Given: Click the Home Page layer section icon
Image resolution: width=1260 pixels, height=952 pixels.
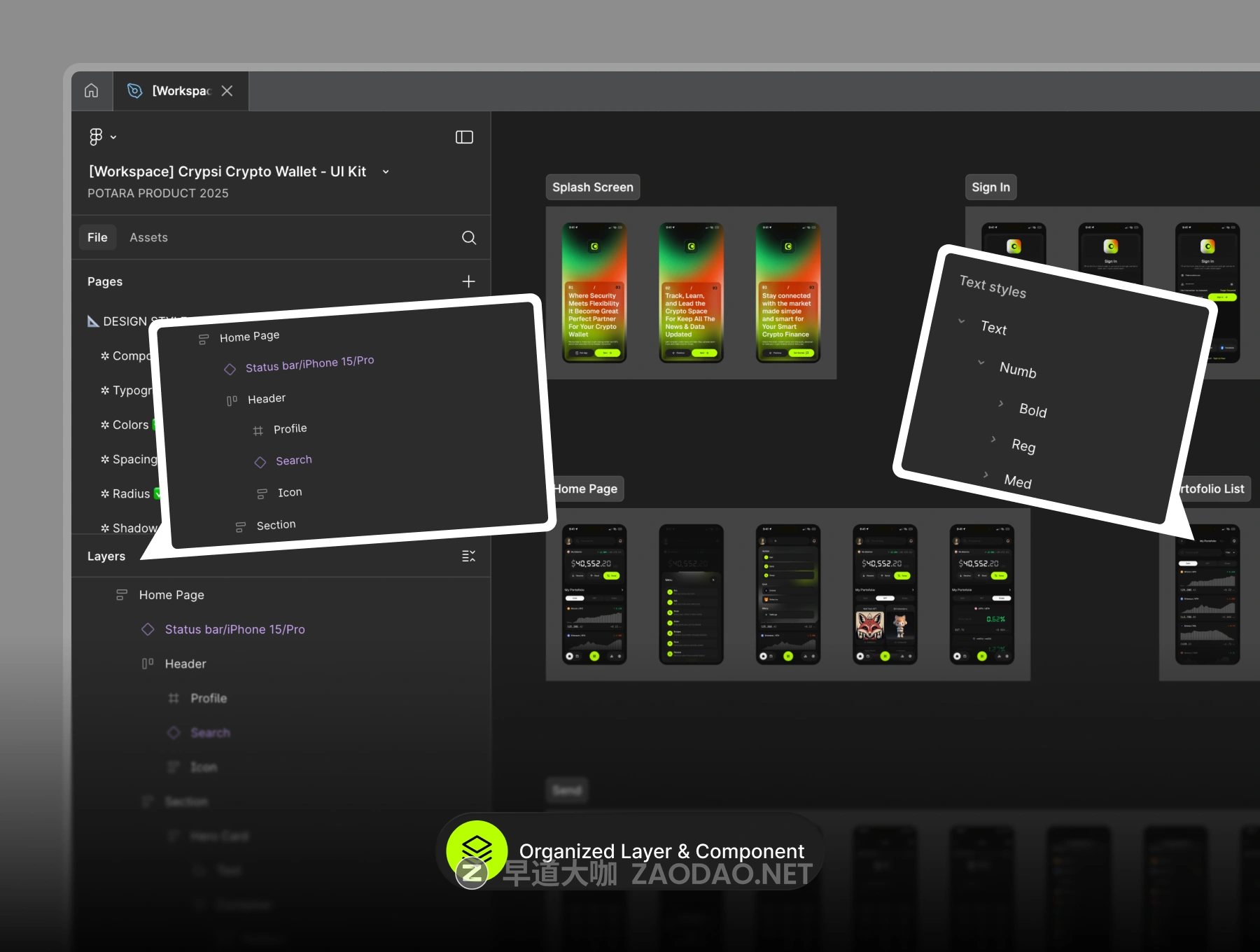Looking at the screenshot, I should 122,595.
